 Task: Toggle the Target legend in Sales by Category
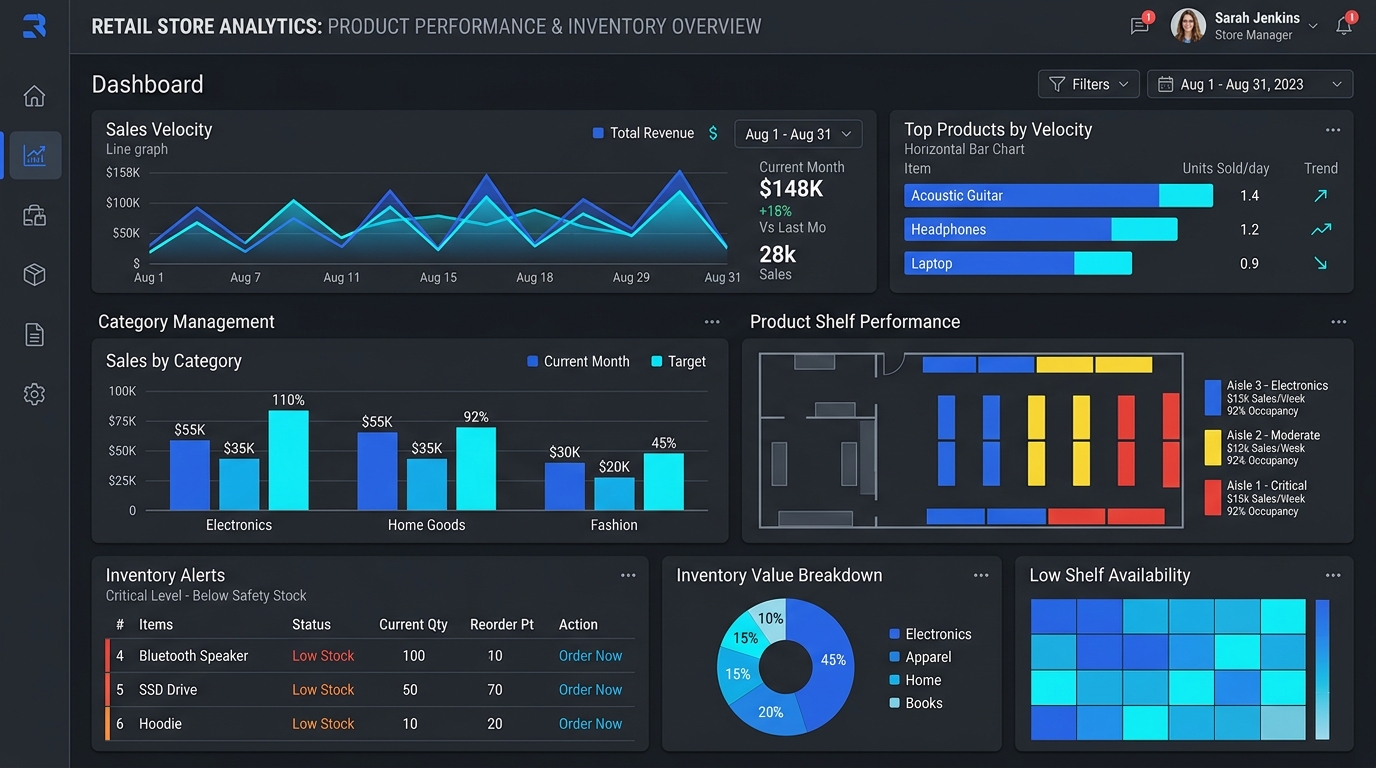[x=678, y=361]
